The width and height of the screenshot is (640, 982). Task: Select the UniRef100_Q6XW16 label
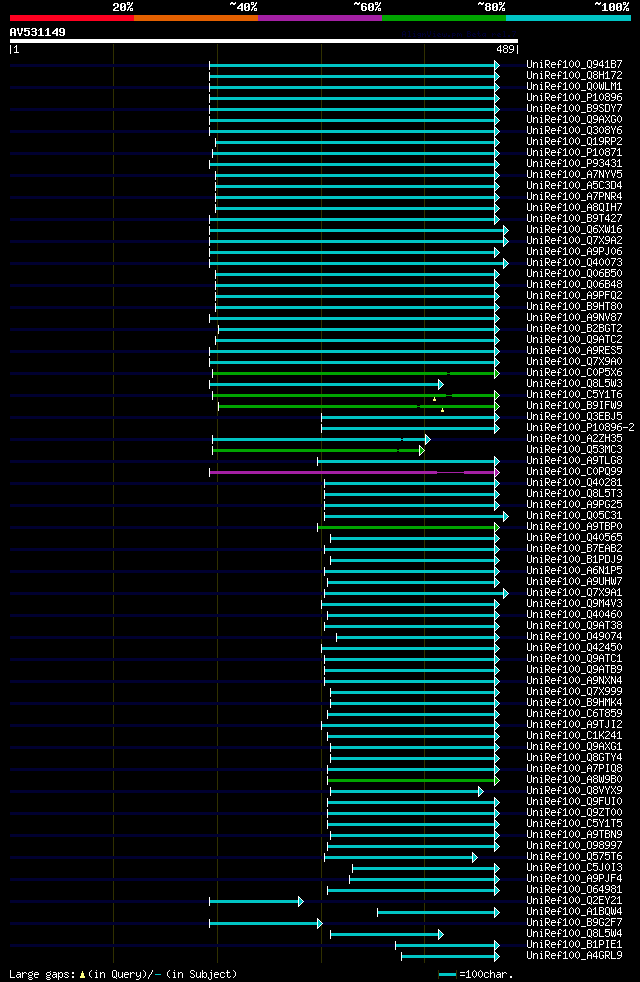pos(574,230)
